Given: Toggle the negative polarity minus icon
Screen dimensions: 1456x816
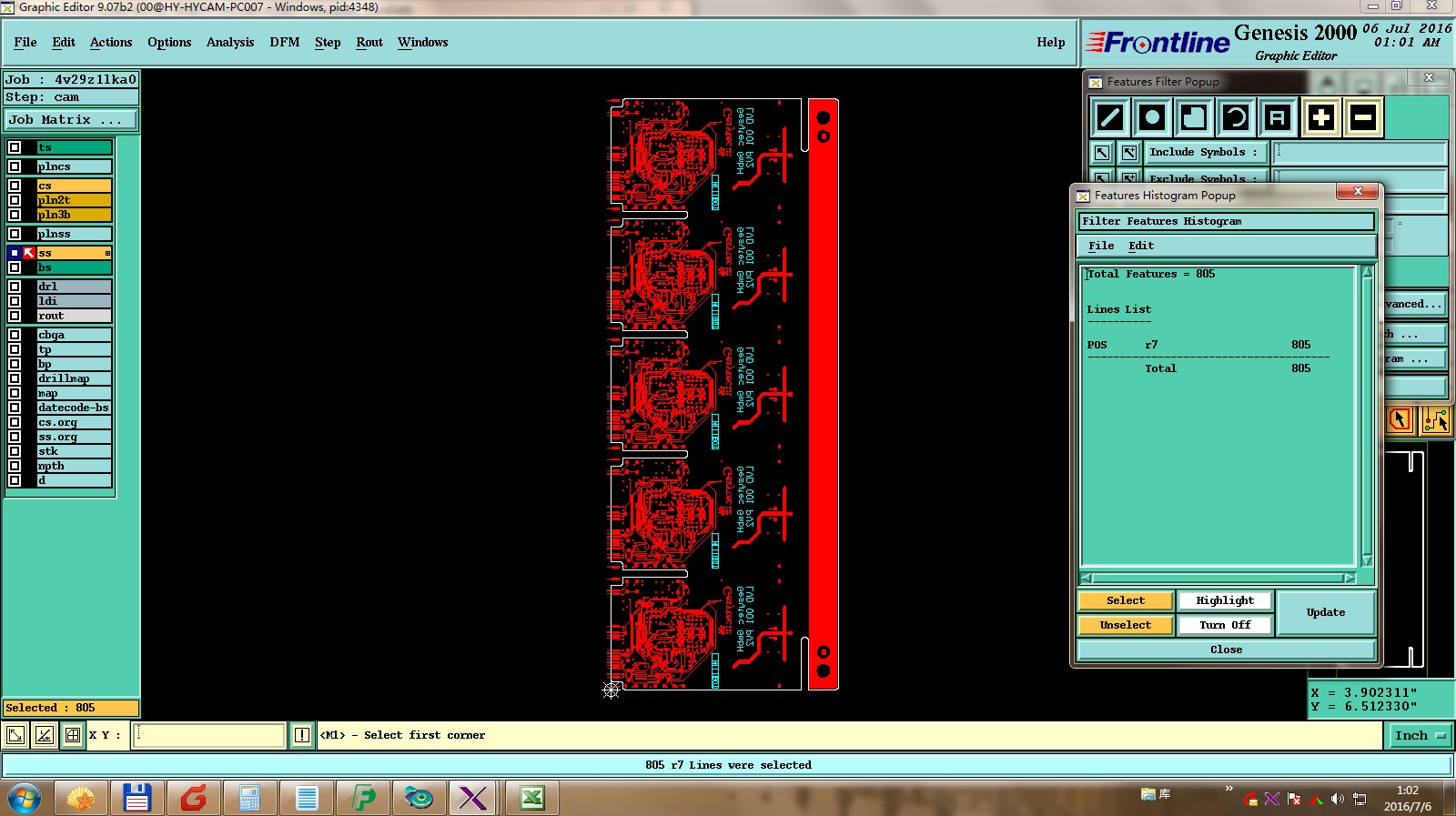Looking at the screenshot, I should [x=1363, y=117].
